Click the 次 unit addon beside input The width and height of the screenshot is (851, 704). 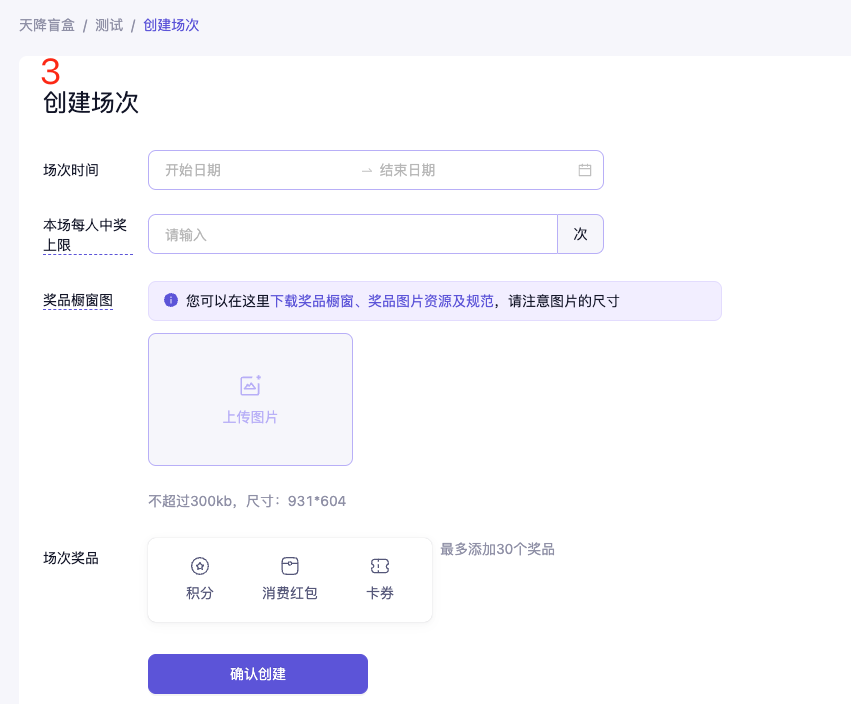[x=580, y=234]
